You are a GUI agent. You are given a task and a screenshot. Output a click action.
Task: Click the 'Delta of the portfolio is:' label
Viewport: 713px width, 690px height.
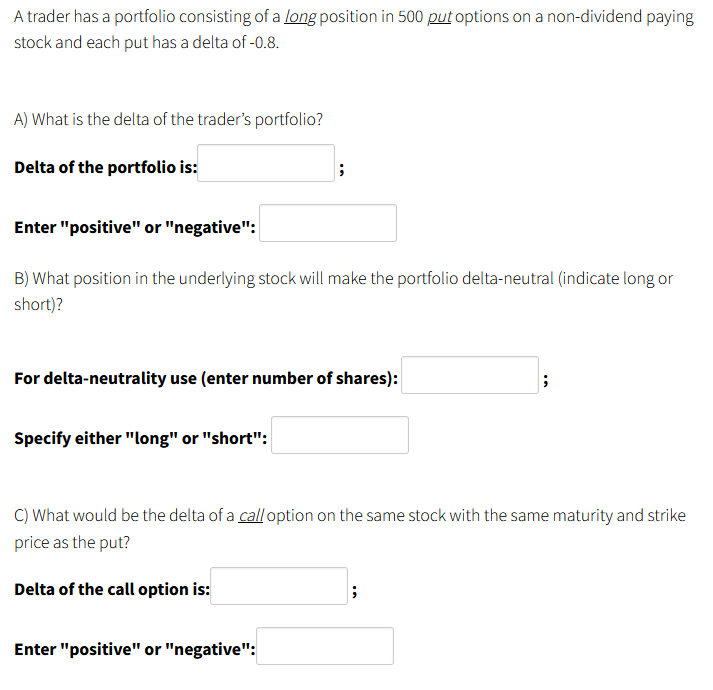click(105, 167)
